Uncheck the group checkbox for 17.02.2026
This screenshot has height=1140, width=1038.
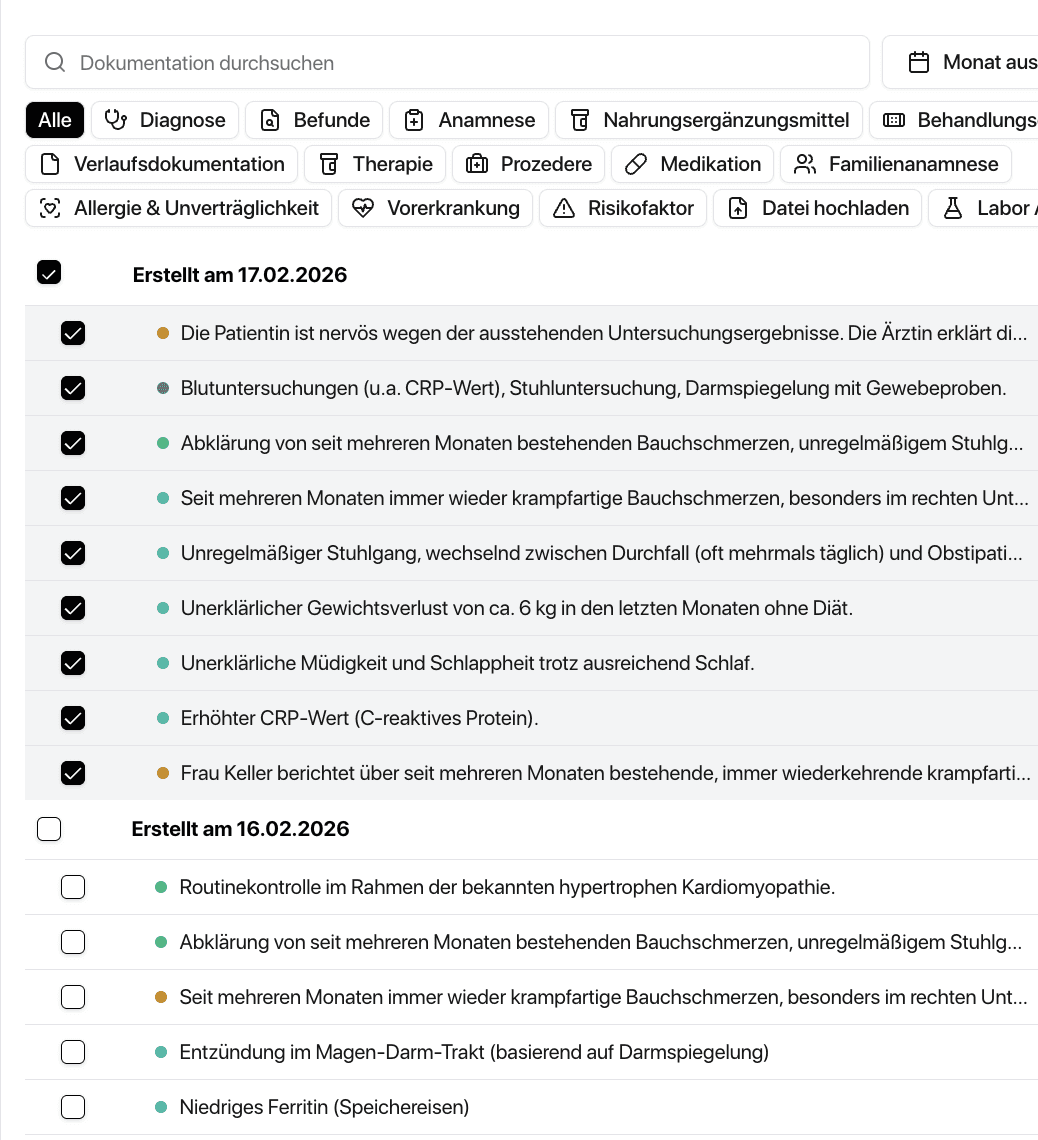49,271
